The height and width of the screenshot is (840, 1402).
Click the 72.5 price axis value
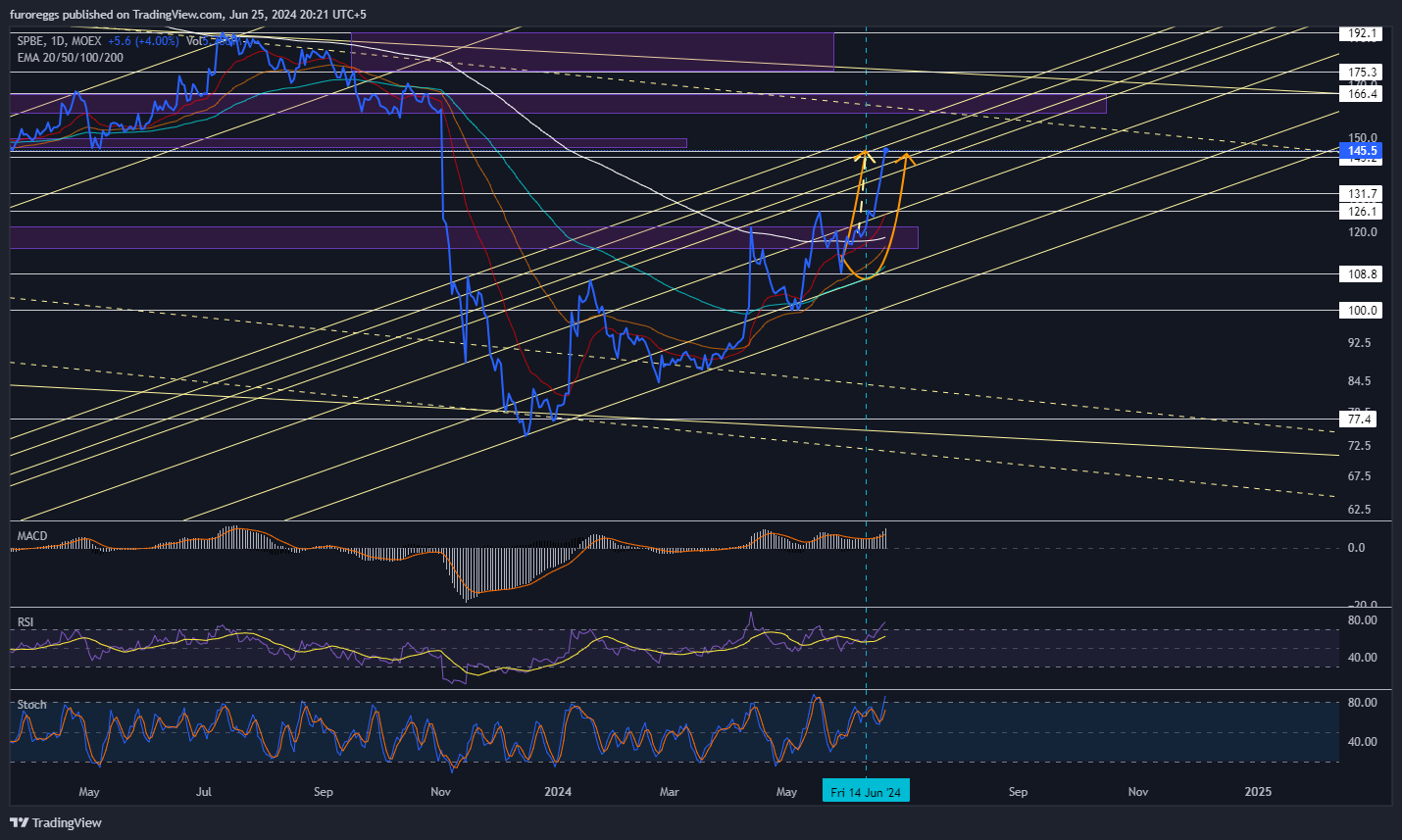pos(1360,446)
